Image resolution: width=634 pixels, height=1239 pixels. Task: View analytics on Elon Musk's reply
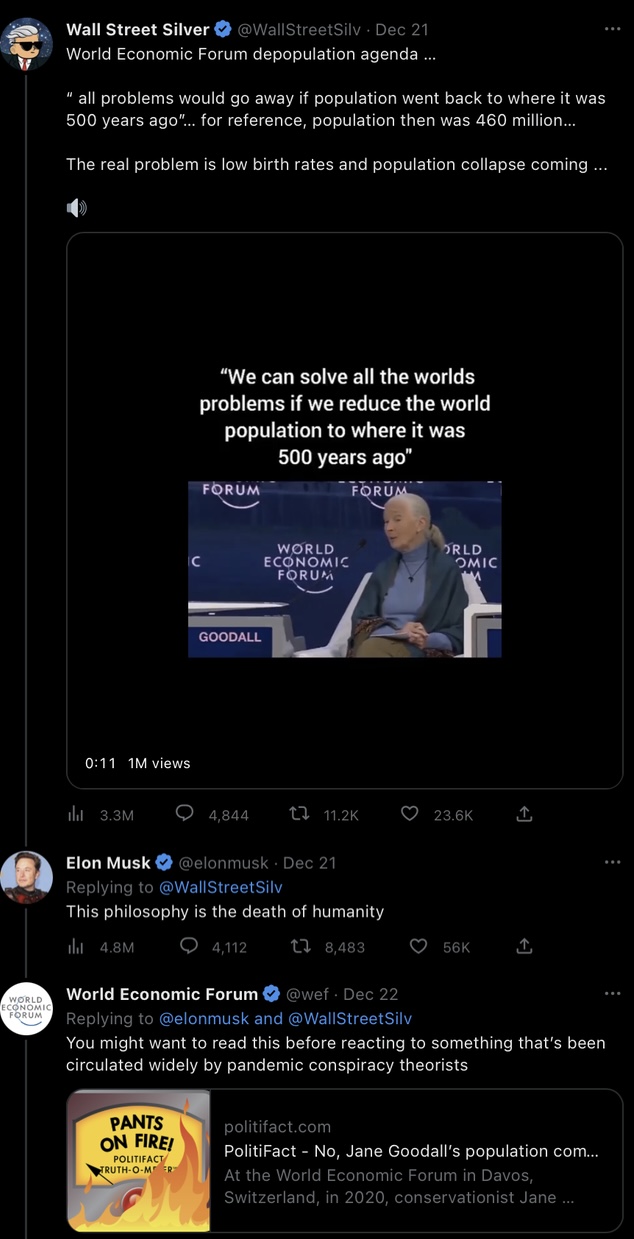[x=75, y=946]
